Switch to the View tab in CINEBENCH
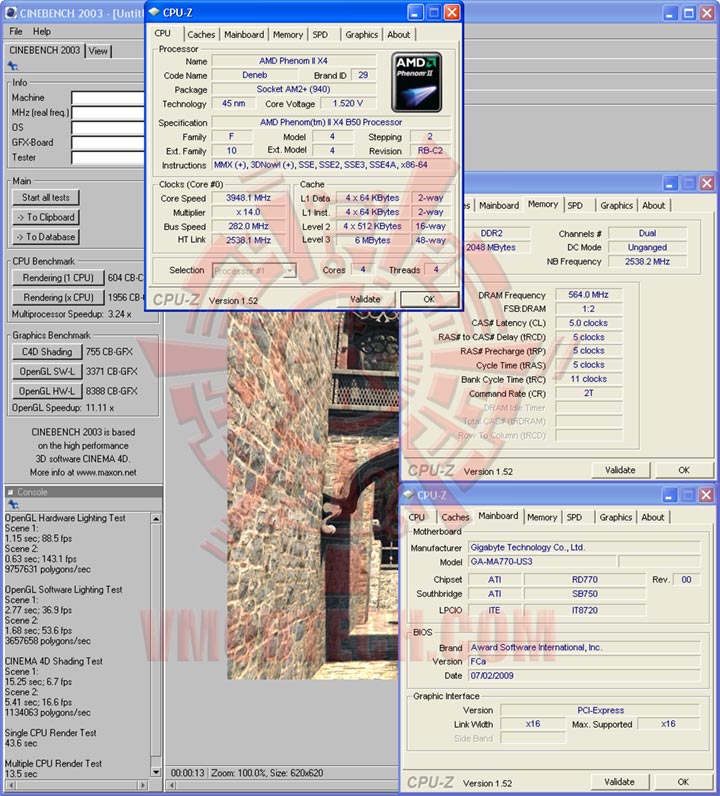The height and width of the screenshot is (796, 720). click(x=98, y=51)
